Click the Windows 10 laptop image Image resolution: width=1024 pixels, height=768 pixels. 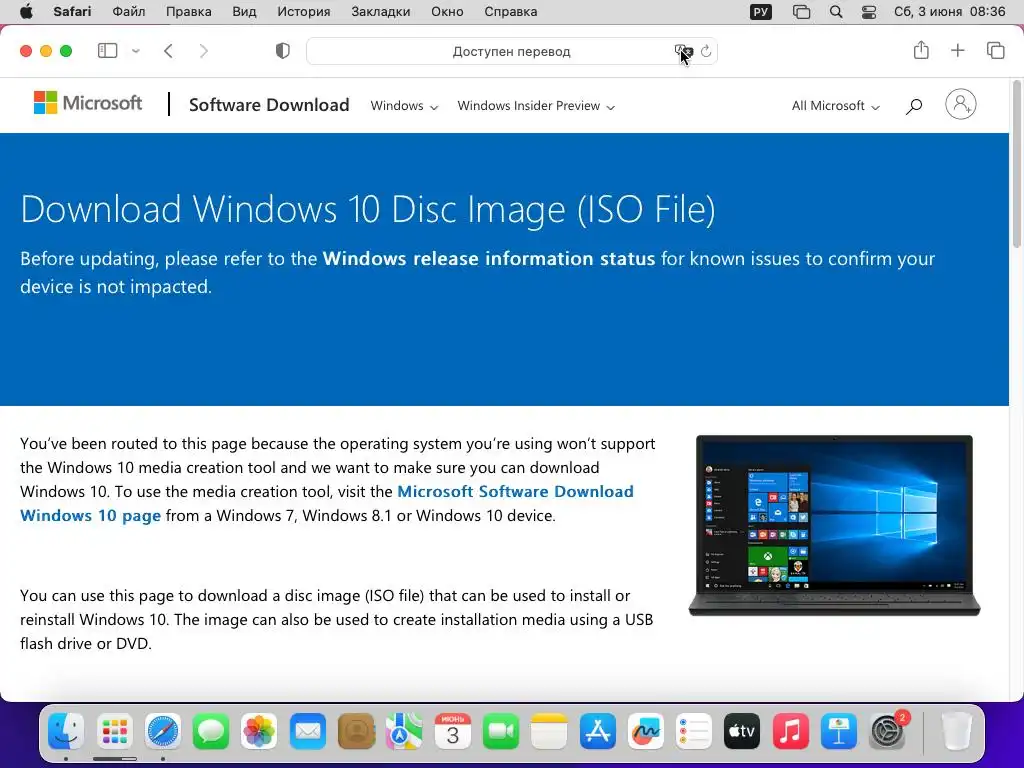(x=835, y=525)
